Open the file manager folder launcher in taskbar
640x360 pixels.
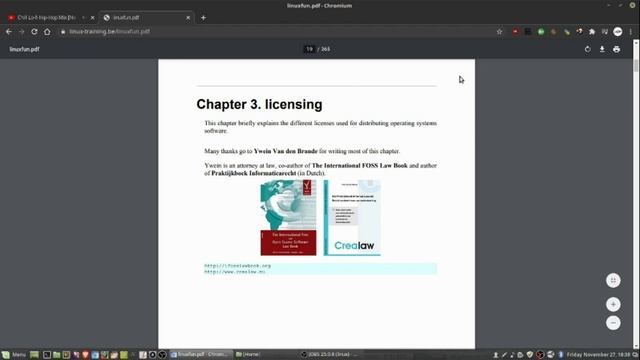coord(56,354)
